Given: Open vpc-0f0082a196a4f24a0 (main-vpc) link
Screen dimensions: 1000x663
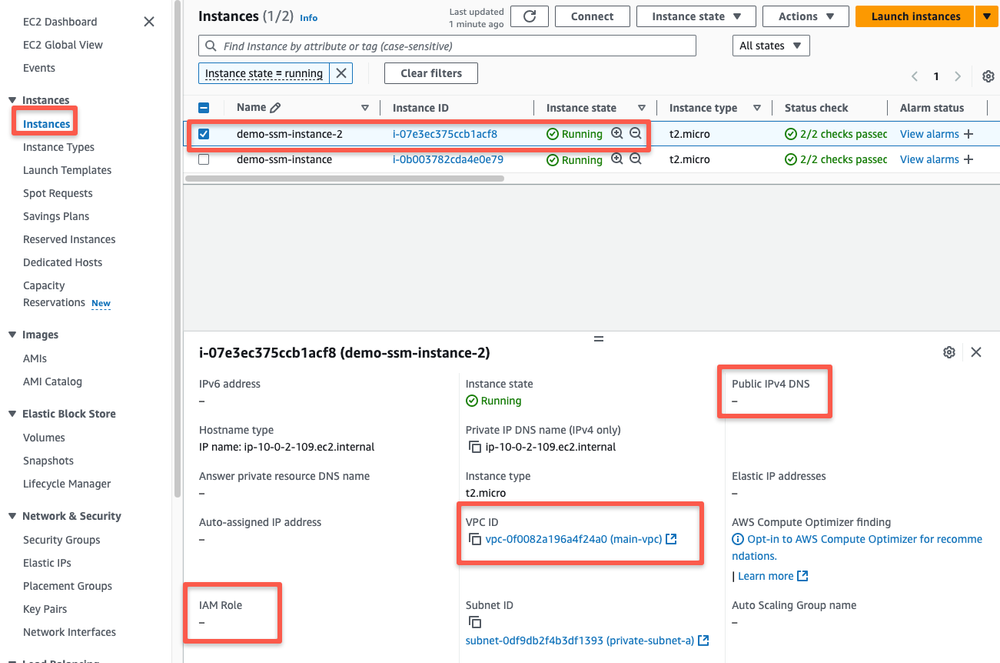Looking at the screenshot, I should [x=573, y=539].
